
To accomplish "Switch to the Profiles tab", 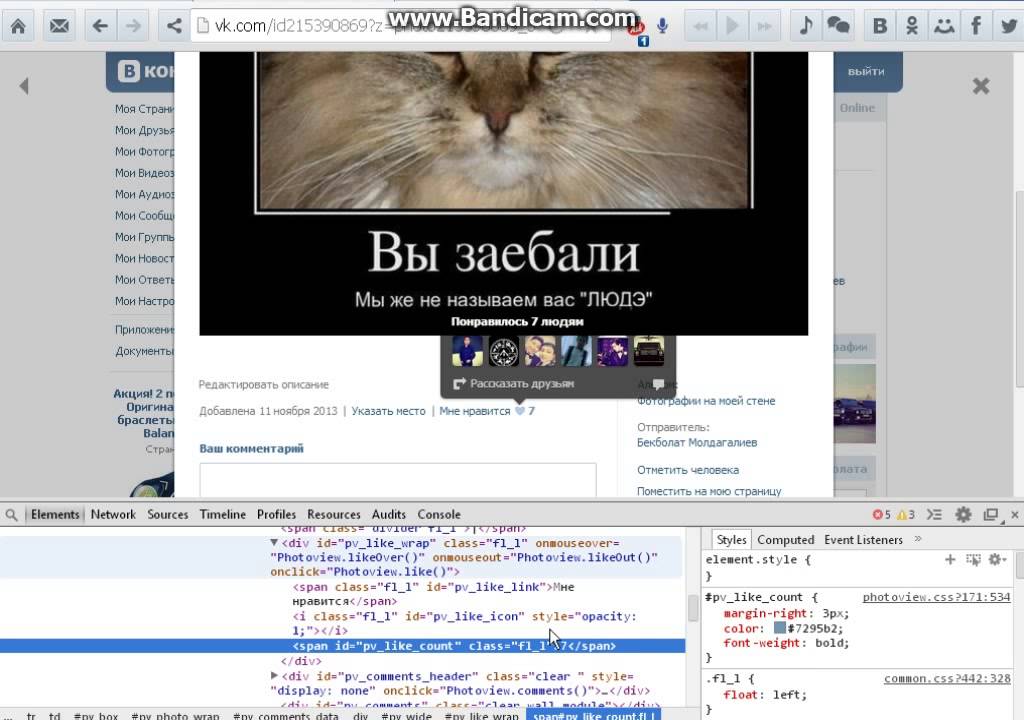I will point(276,514).
